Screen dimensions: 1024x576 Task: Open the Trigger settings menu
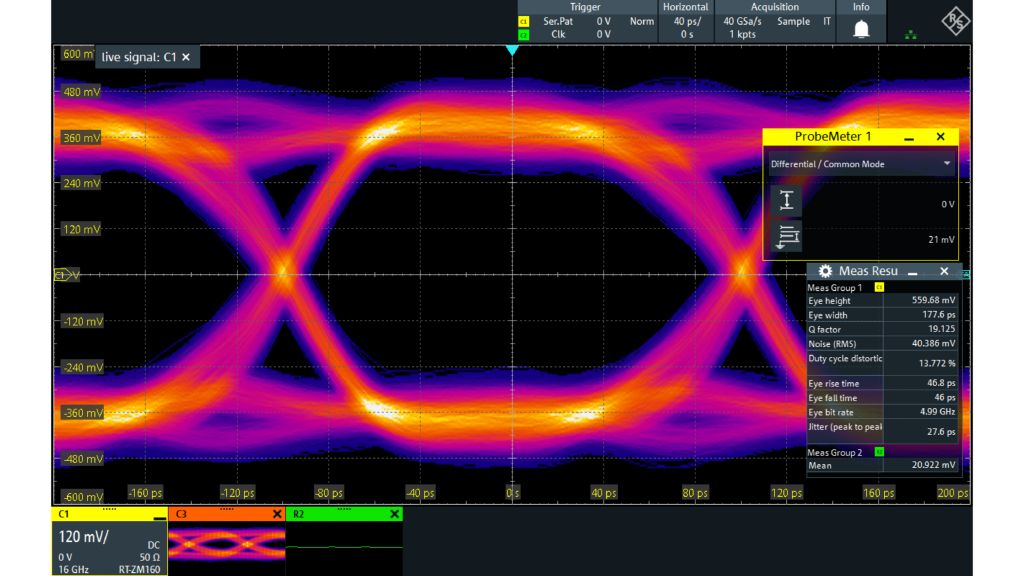[585, 7]
